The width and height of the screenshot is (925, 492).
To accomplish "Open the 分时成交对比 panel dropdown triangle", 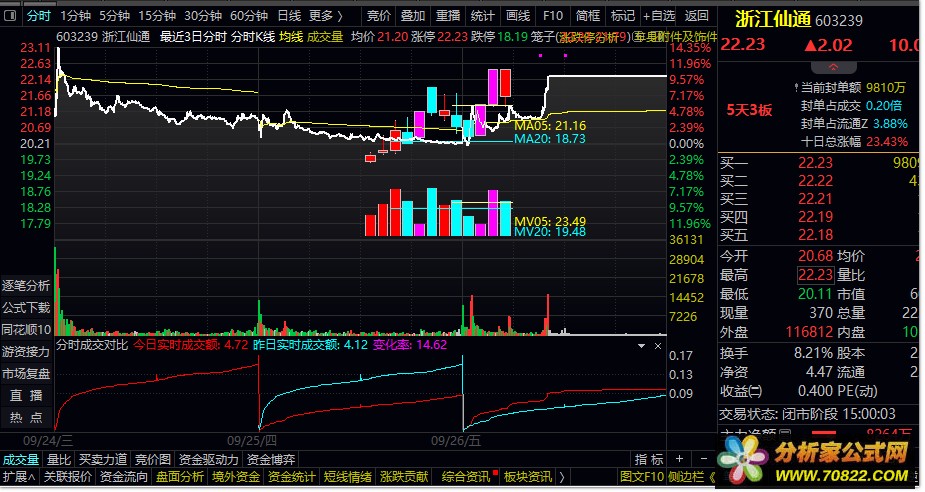I will point(641,346).
